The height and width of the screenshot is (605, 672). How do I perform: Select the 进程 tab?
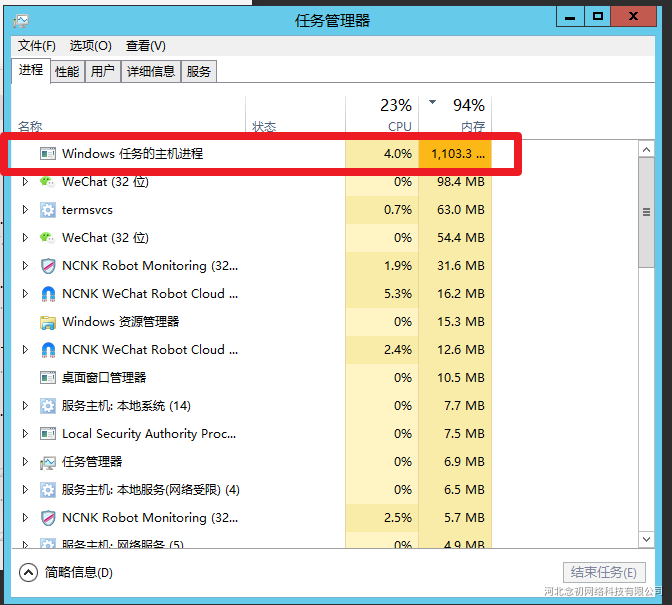[31, 70]
